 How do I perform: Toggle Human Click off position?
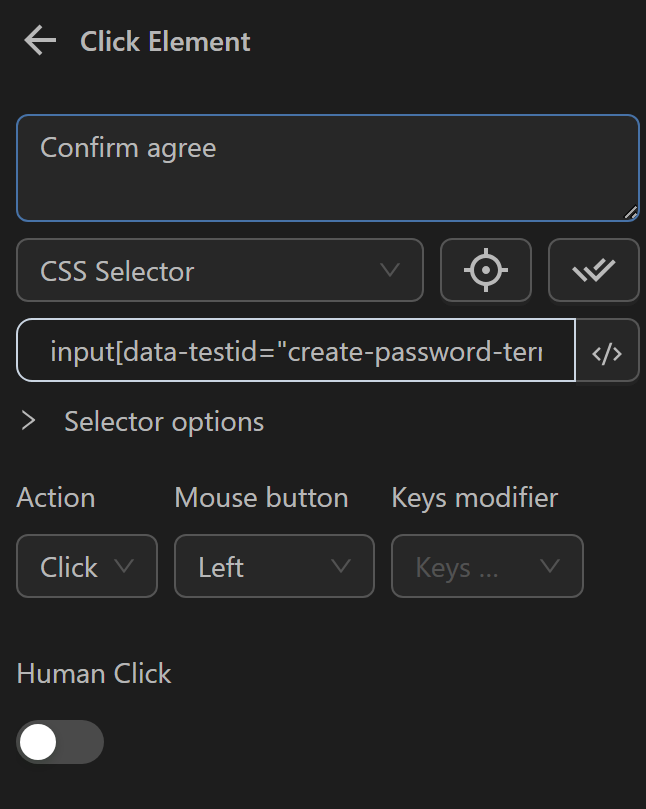click(x=59, y=742)
